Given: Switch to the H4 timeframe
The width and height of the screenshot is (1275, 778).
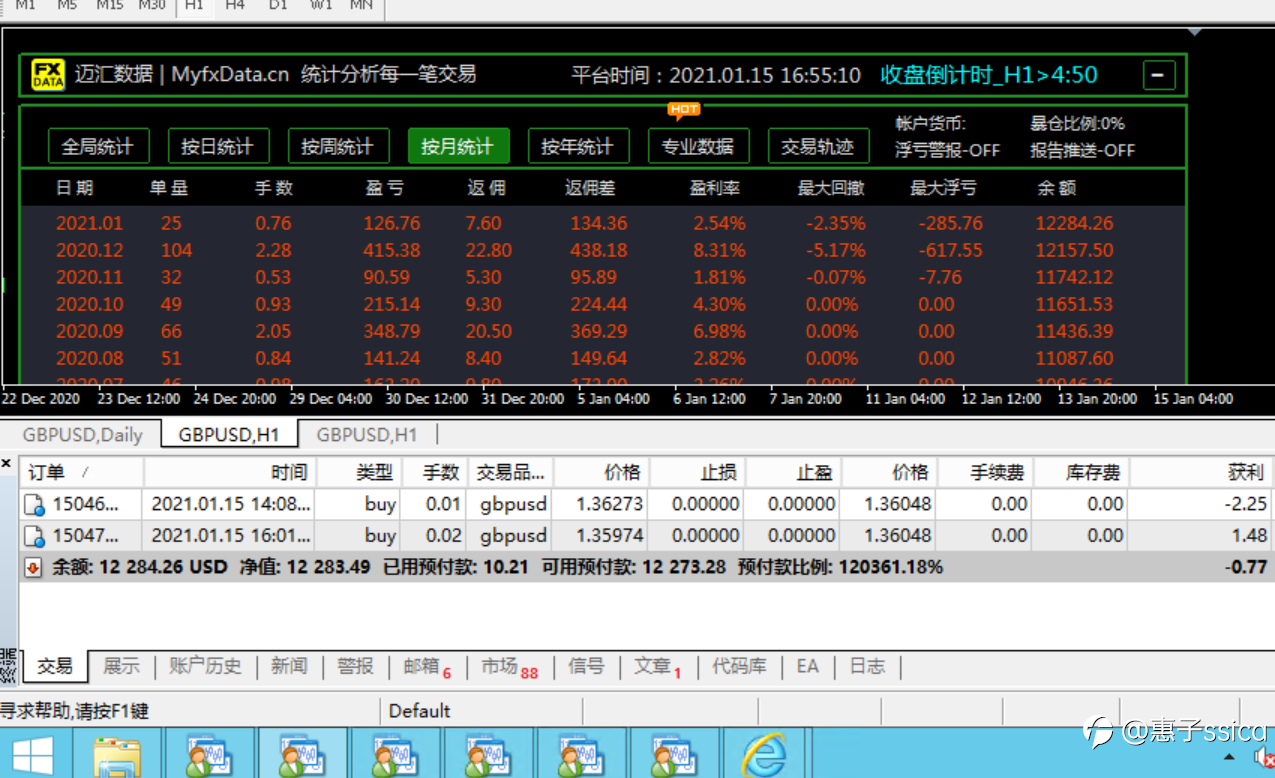Looking at the screenshot, I should tap(235, 6).
